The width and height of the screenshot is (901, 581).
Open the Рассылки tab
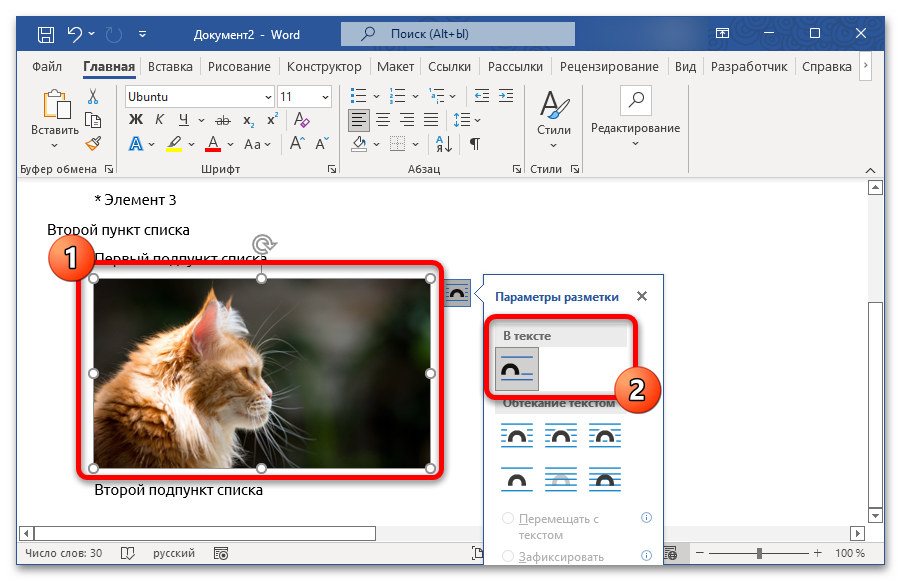click(x=515, y=67)
